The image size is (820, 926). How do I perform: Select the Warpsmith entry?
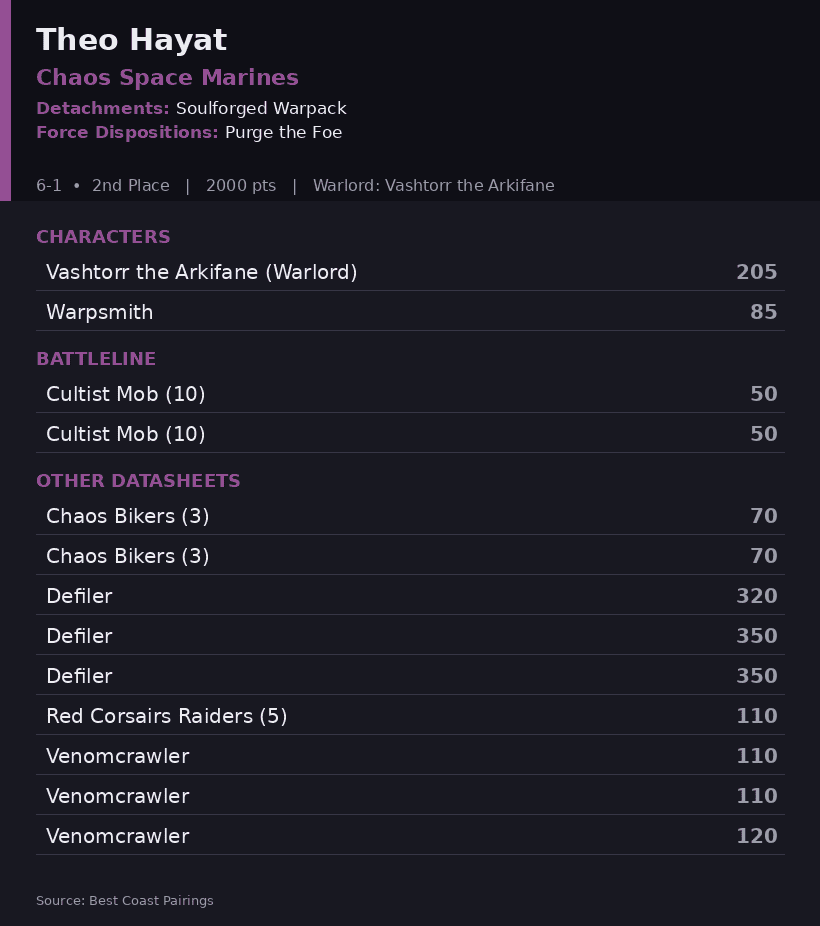pyautogui.click(x=410, y=311)
